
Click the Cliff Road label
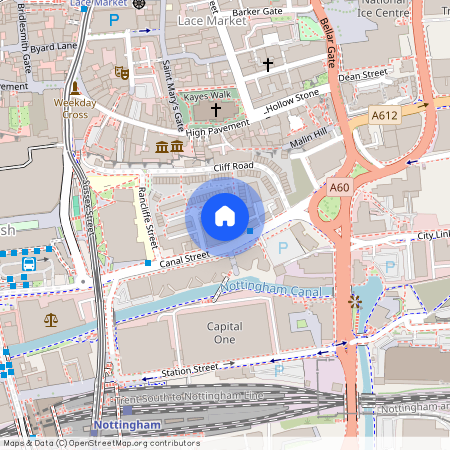(x=233, y=166)
